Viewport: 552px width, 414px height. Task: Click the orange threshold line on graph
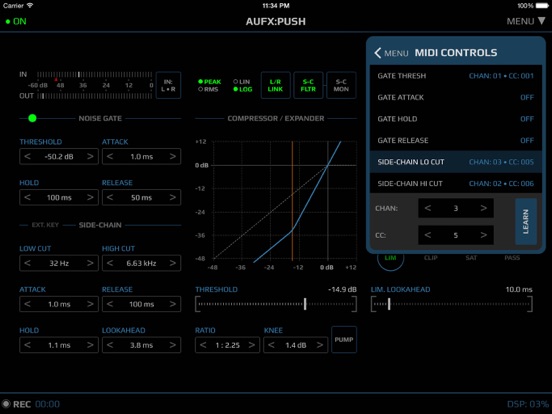[x=292, y=201]
